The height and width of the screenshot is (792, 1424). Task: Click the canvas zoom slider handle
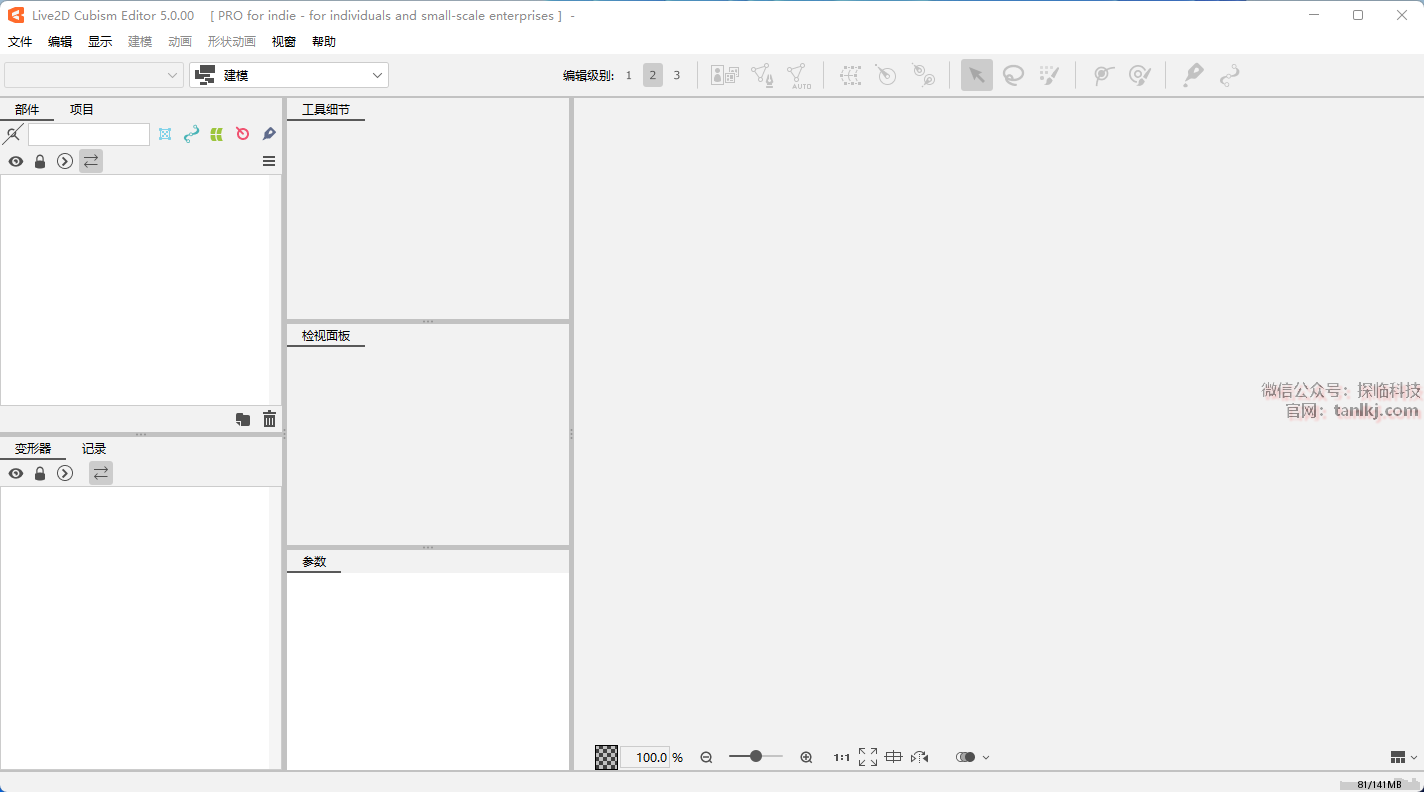click(x=756, y=757)
